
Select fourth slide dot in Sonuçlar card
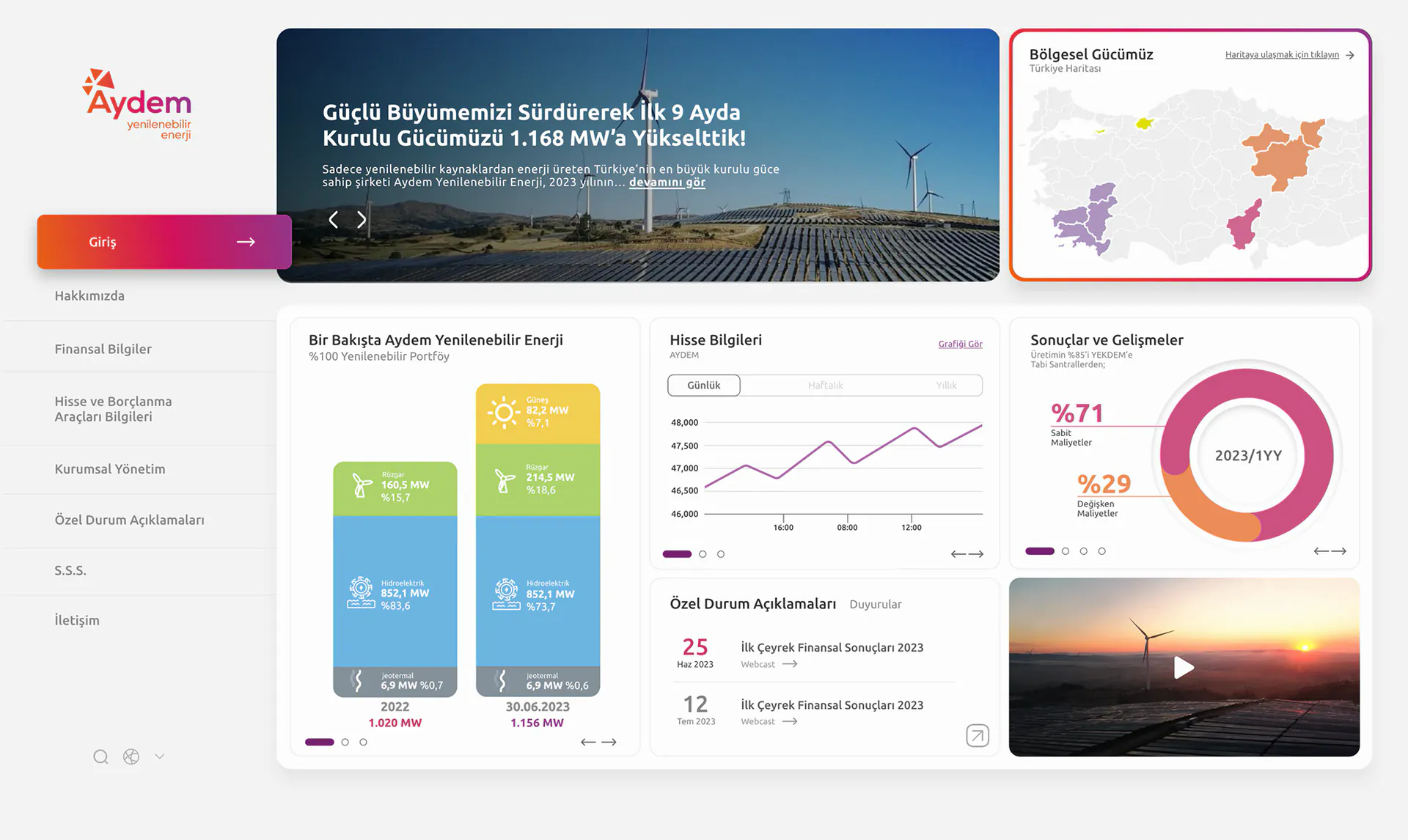coord(1101,551)
